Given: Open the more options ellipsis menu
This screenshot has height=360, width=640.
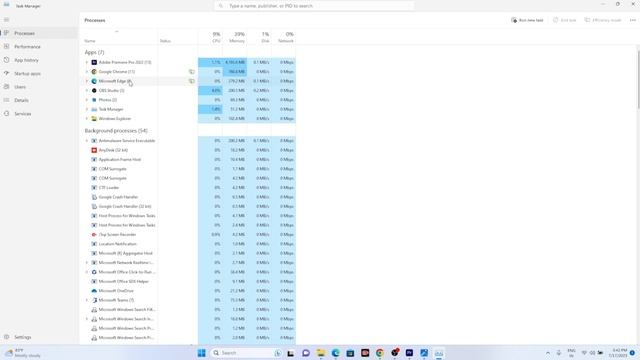Looking at the screenshot, I should [633, 20].
